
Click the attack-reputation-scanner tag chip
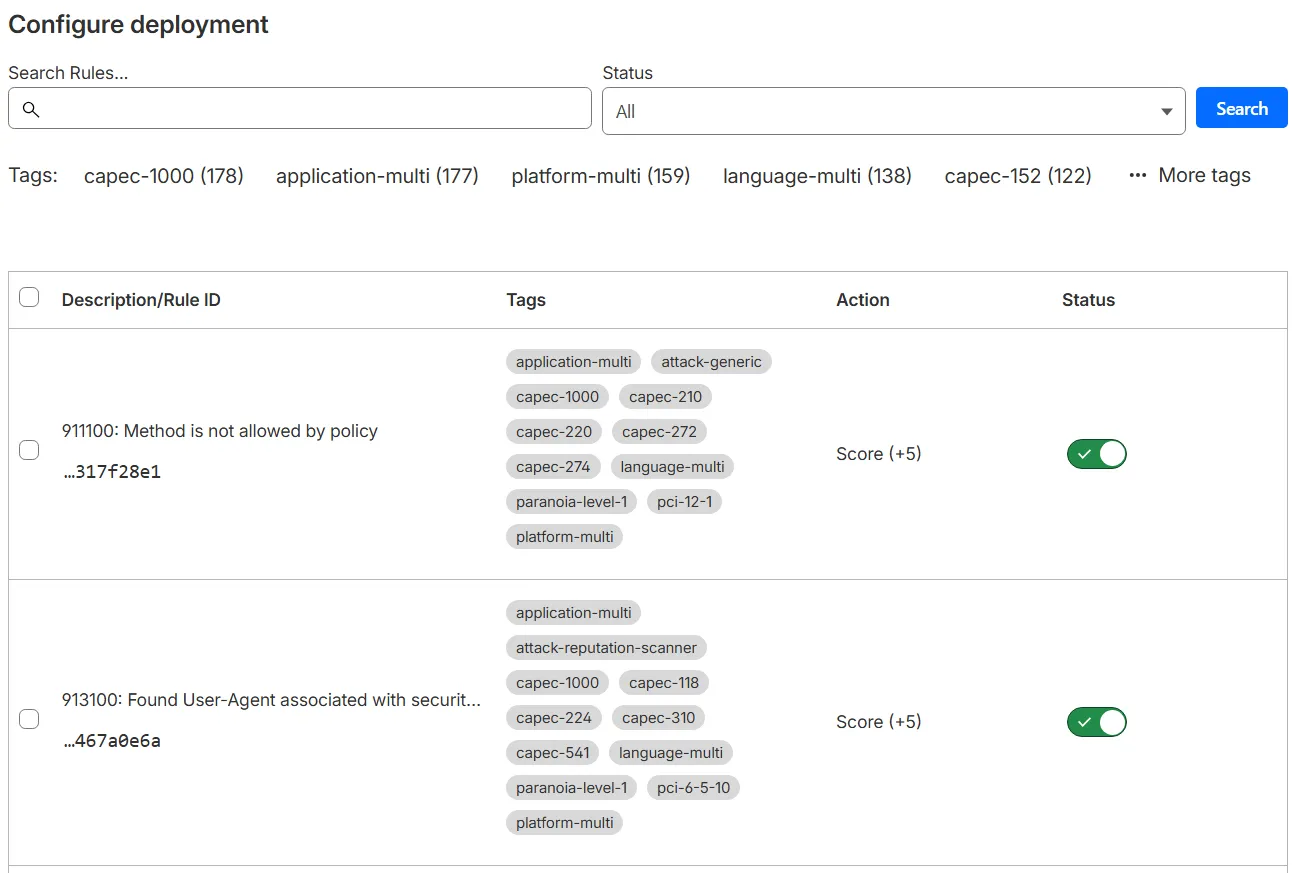(606, 647)
